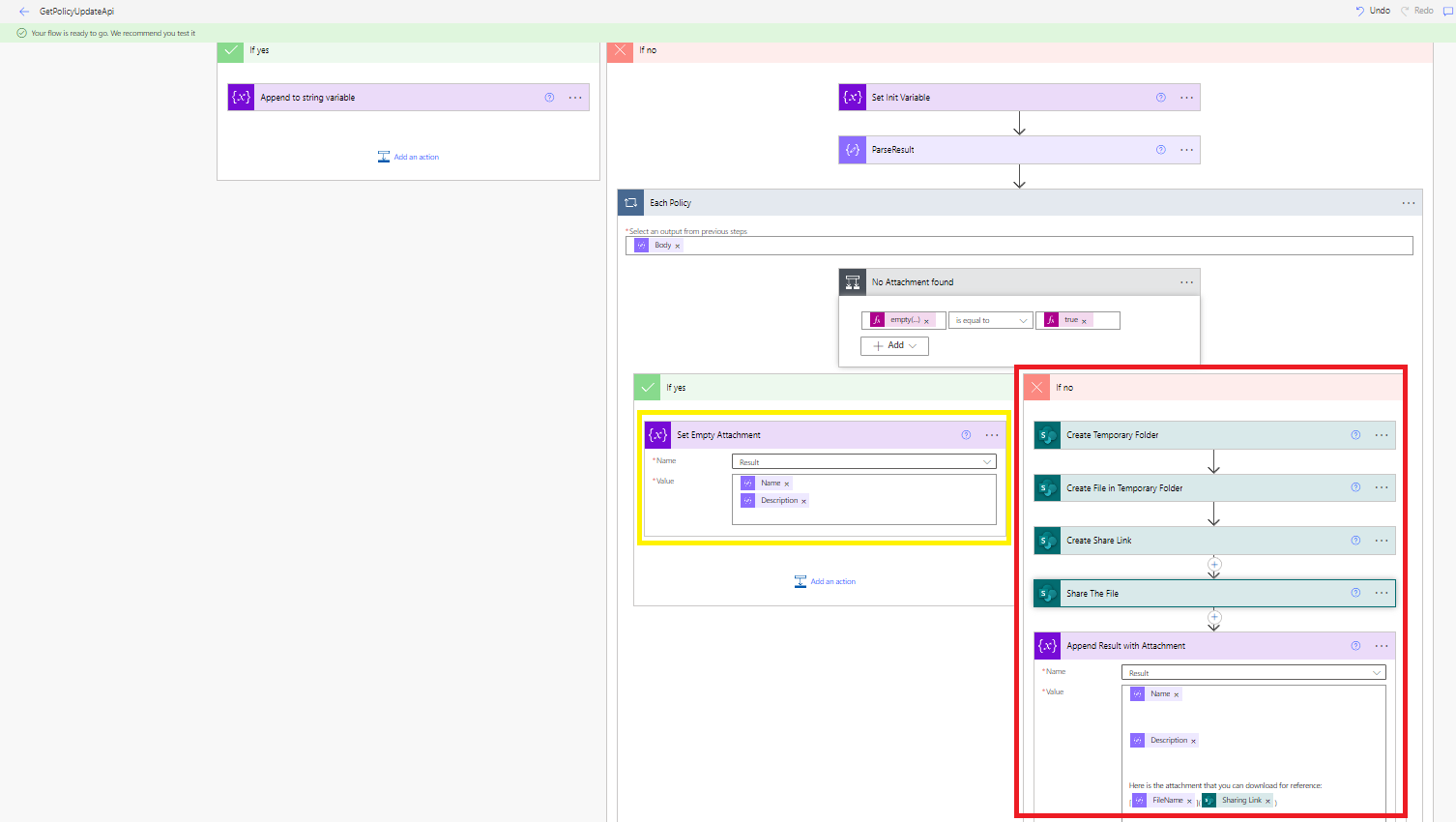The image size is (1456, 822).
Task: Show help for Create Share Link
Action: pos(1355,541)
